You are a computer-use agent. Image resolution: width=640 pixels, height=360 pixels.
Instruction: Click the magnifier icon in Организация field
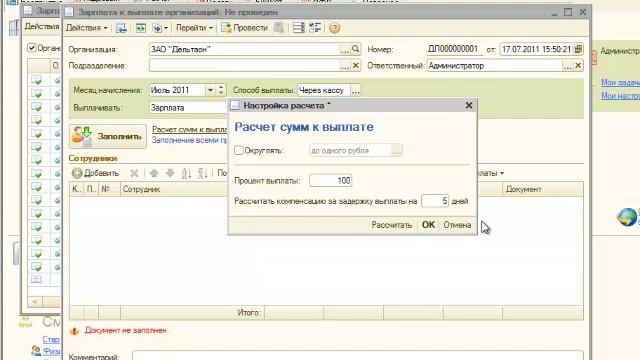coord(356,49)
